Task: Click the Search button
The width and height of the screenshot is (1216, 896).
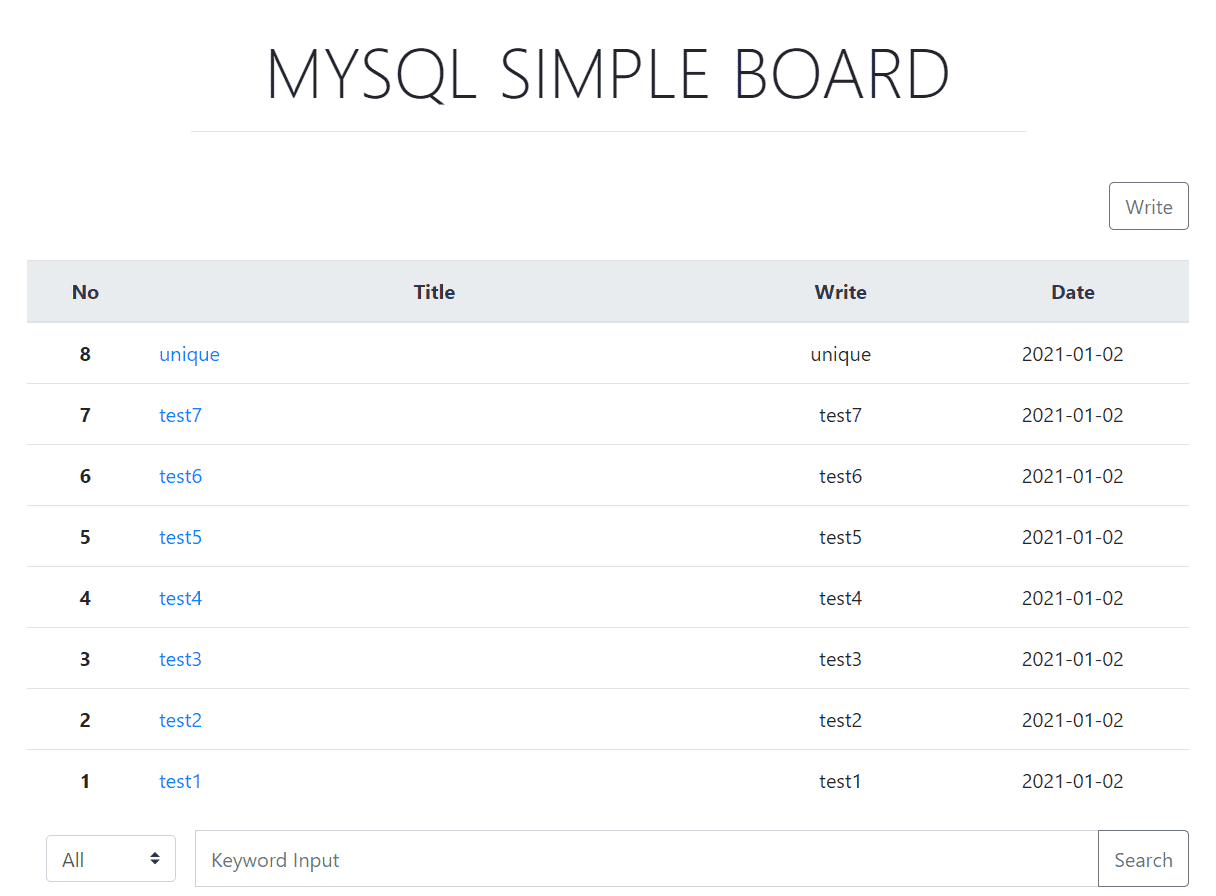Action: click(1143, 859)
